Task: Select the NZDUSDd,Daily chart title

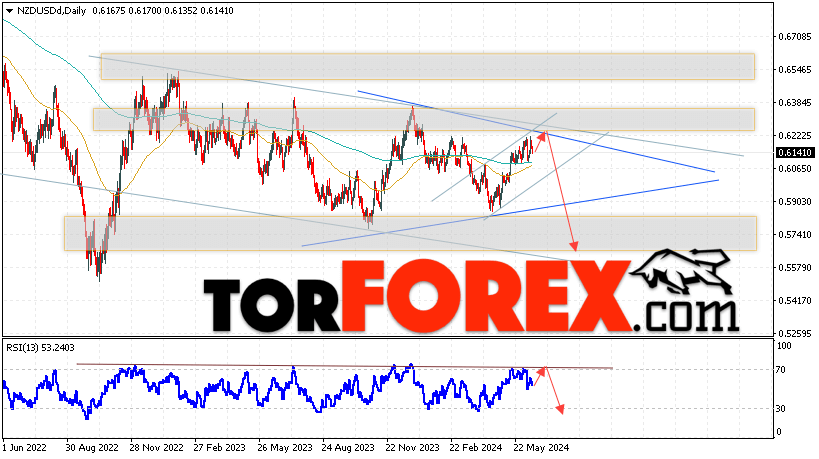Action: [52, 11]
